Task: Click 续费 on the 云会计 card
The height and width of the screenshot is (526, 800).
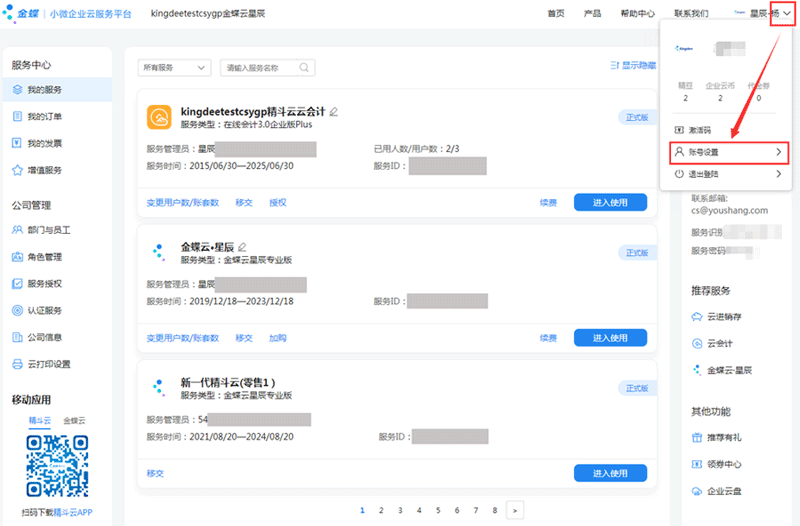Action: click(548, 203)
